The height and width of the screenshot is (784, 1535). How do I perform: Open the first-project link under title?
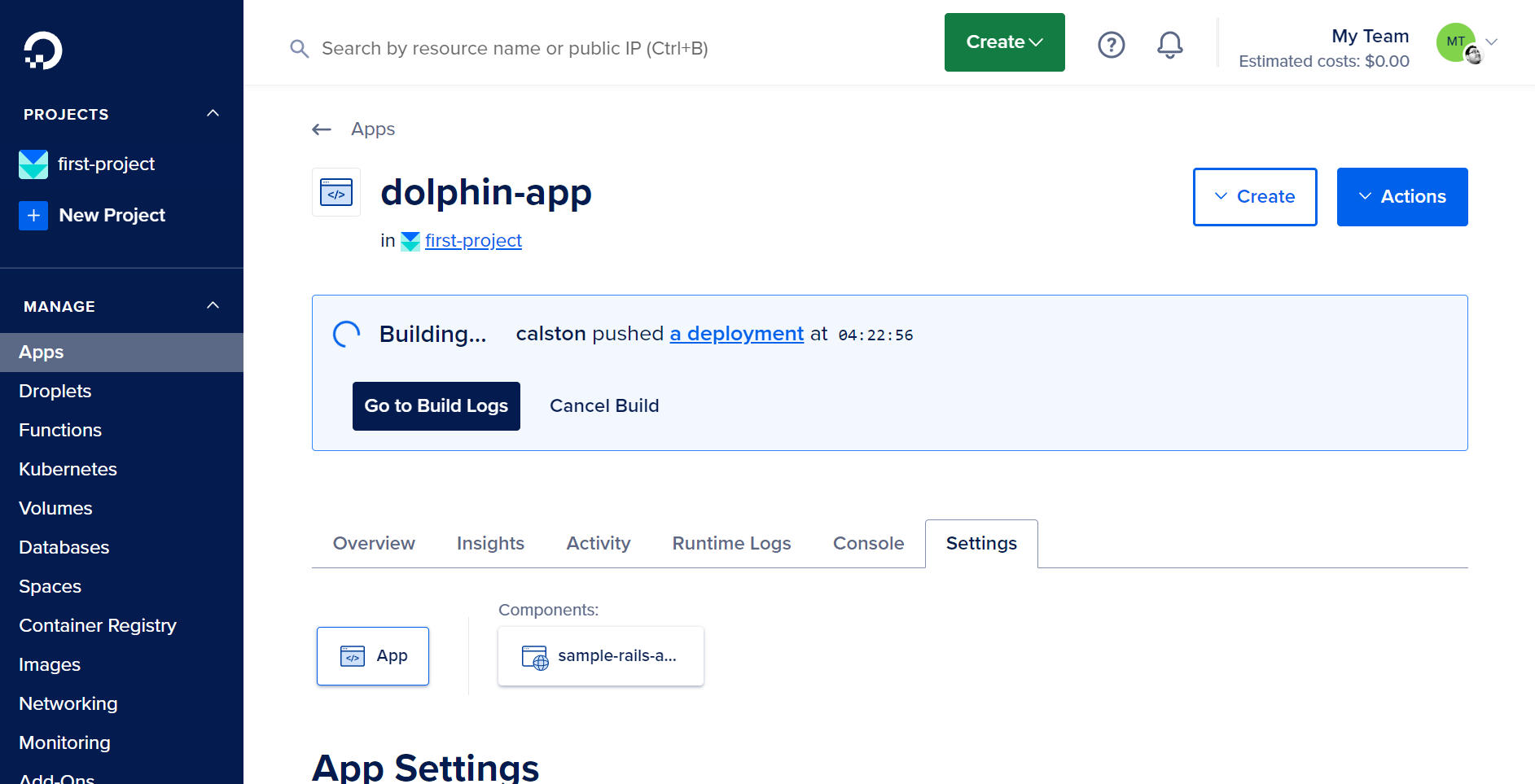coord(473,241)
